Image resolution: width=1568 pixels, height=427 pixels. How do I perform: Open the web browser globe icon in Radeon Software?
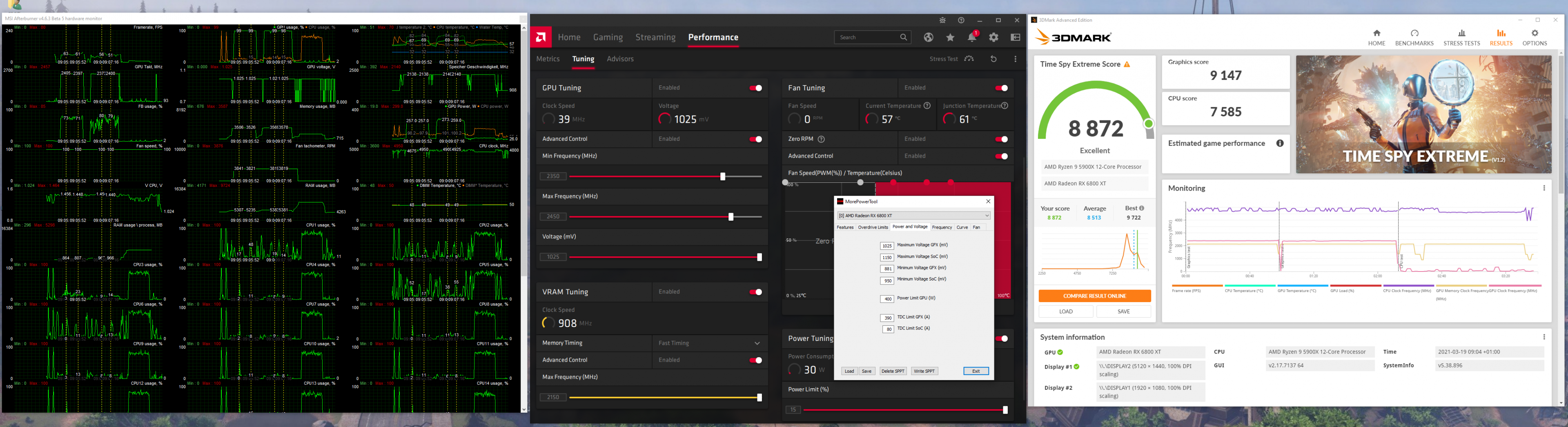tap(928, 37)
